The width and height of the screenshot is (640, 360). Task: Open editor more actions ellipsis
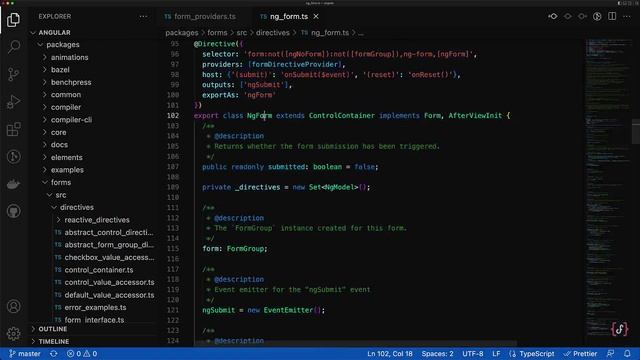[627, 16]
